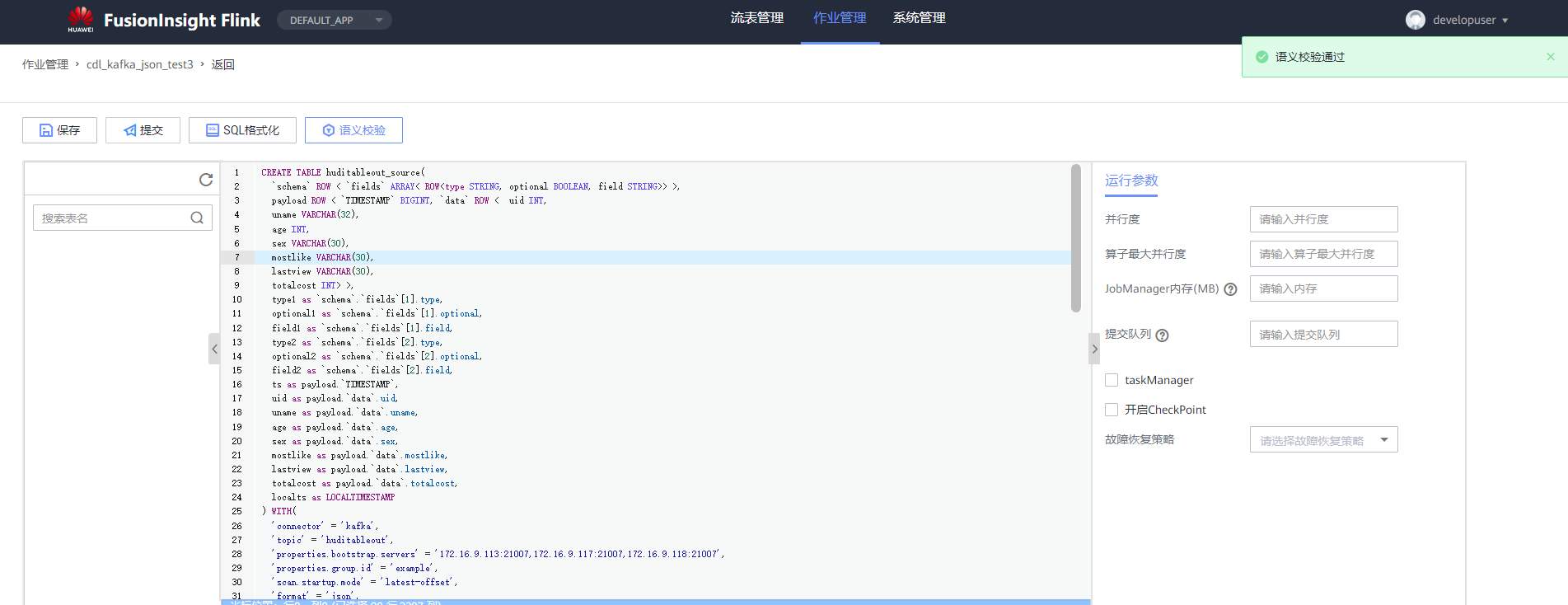Click the 'properties.group.id' line 29
This screenshot has height=605, width=1568.
click(x=354, y=568)
